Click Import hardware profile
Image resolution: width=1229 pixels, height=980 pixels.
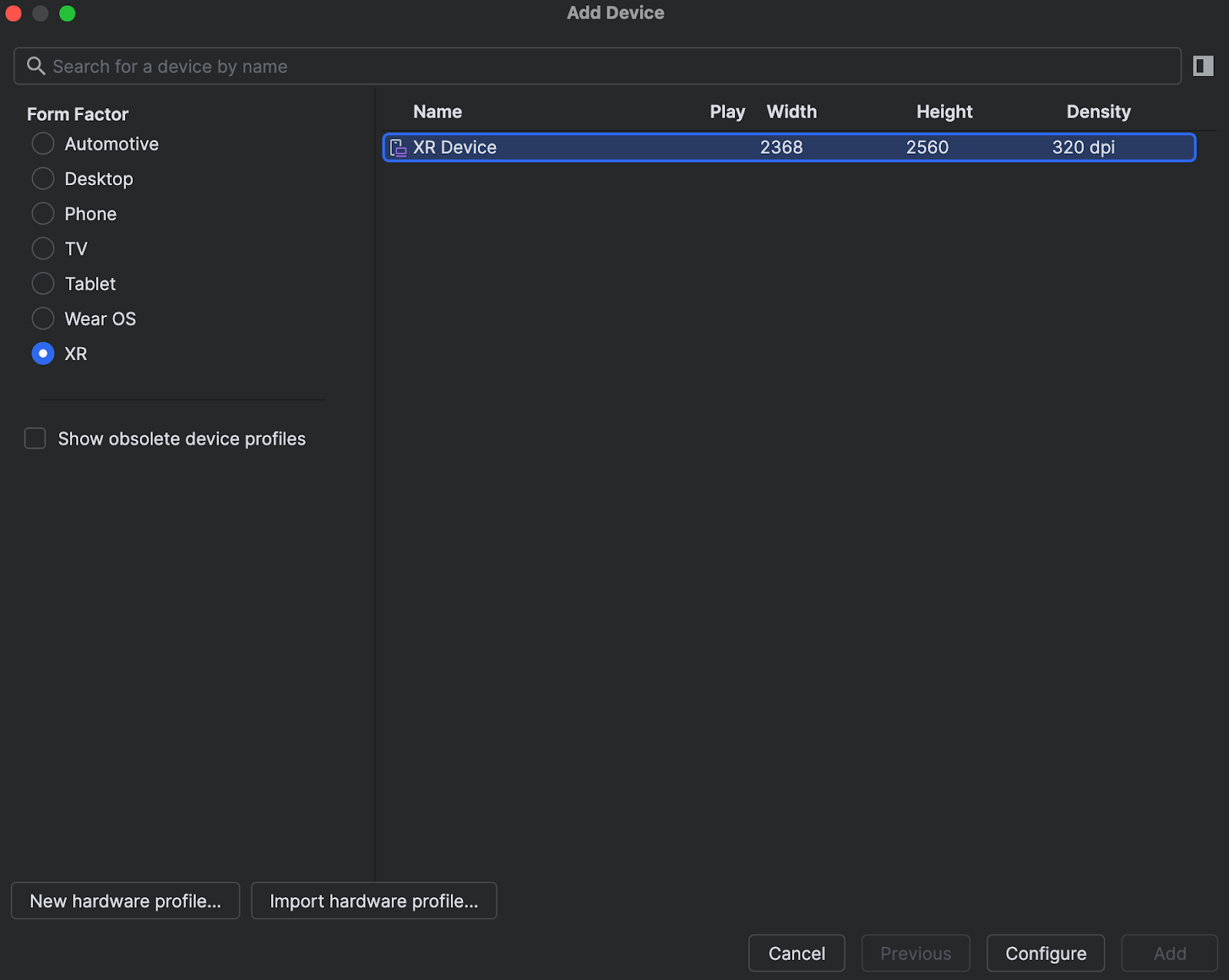tap(374, 901)
